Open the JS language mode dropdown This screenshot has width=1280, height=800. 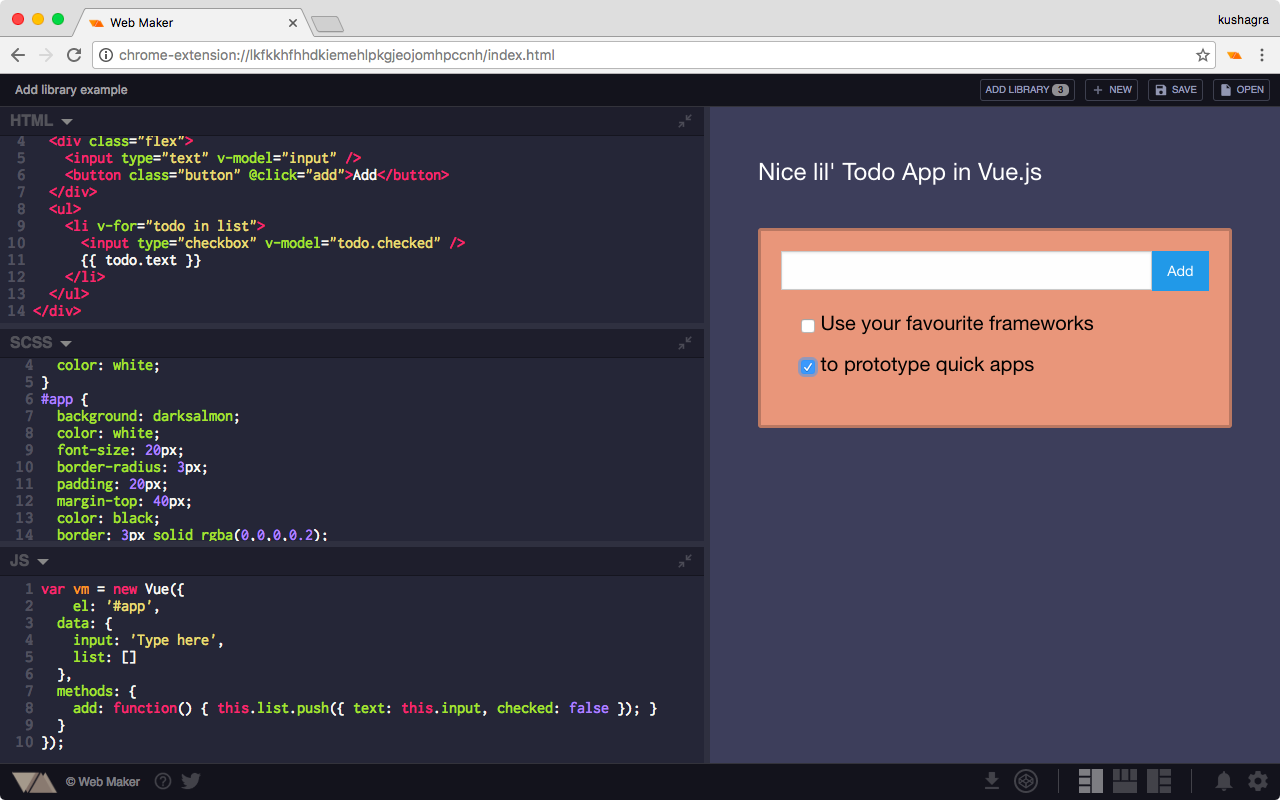click(x=30, y=561)
